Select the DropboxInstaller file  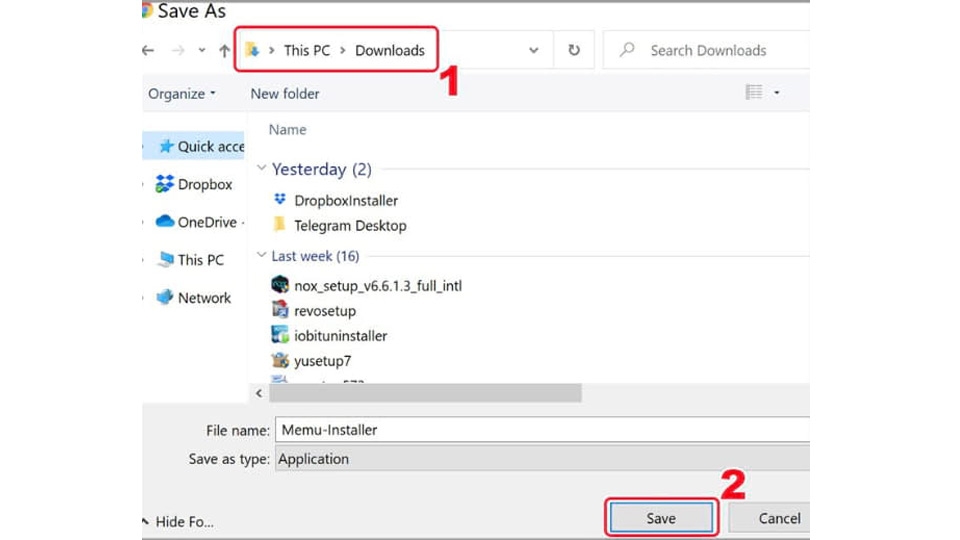(346, 200)
